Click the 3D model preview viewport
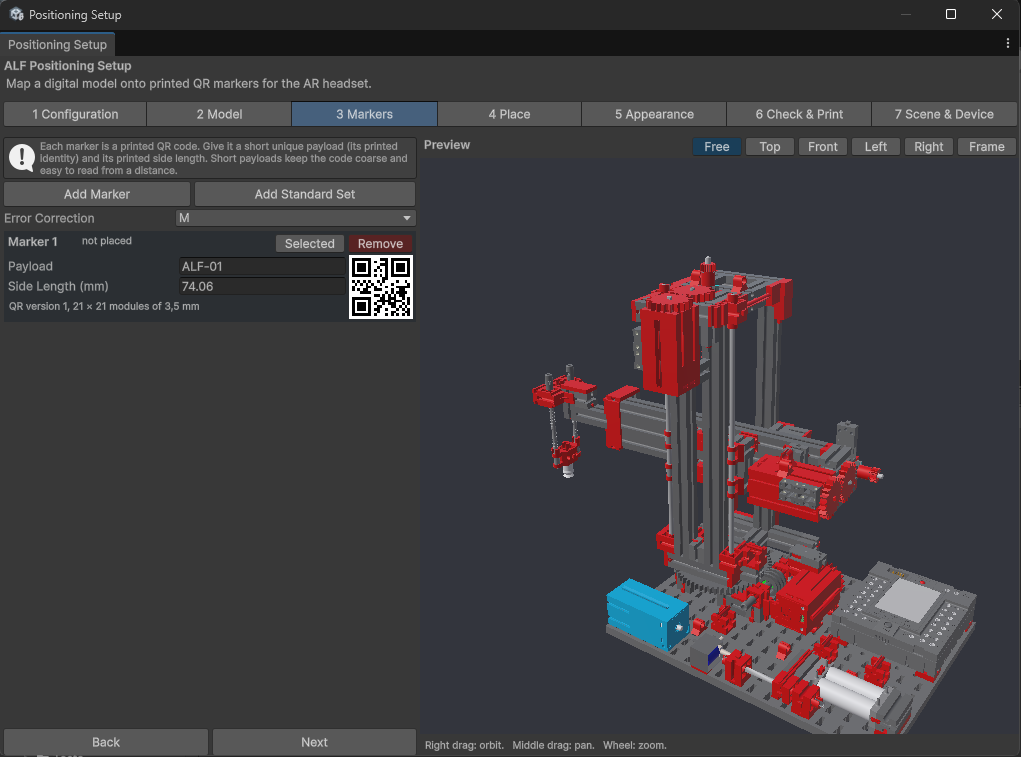Screen dimensions: 1021x757 coord(720,446)
